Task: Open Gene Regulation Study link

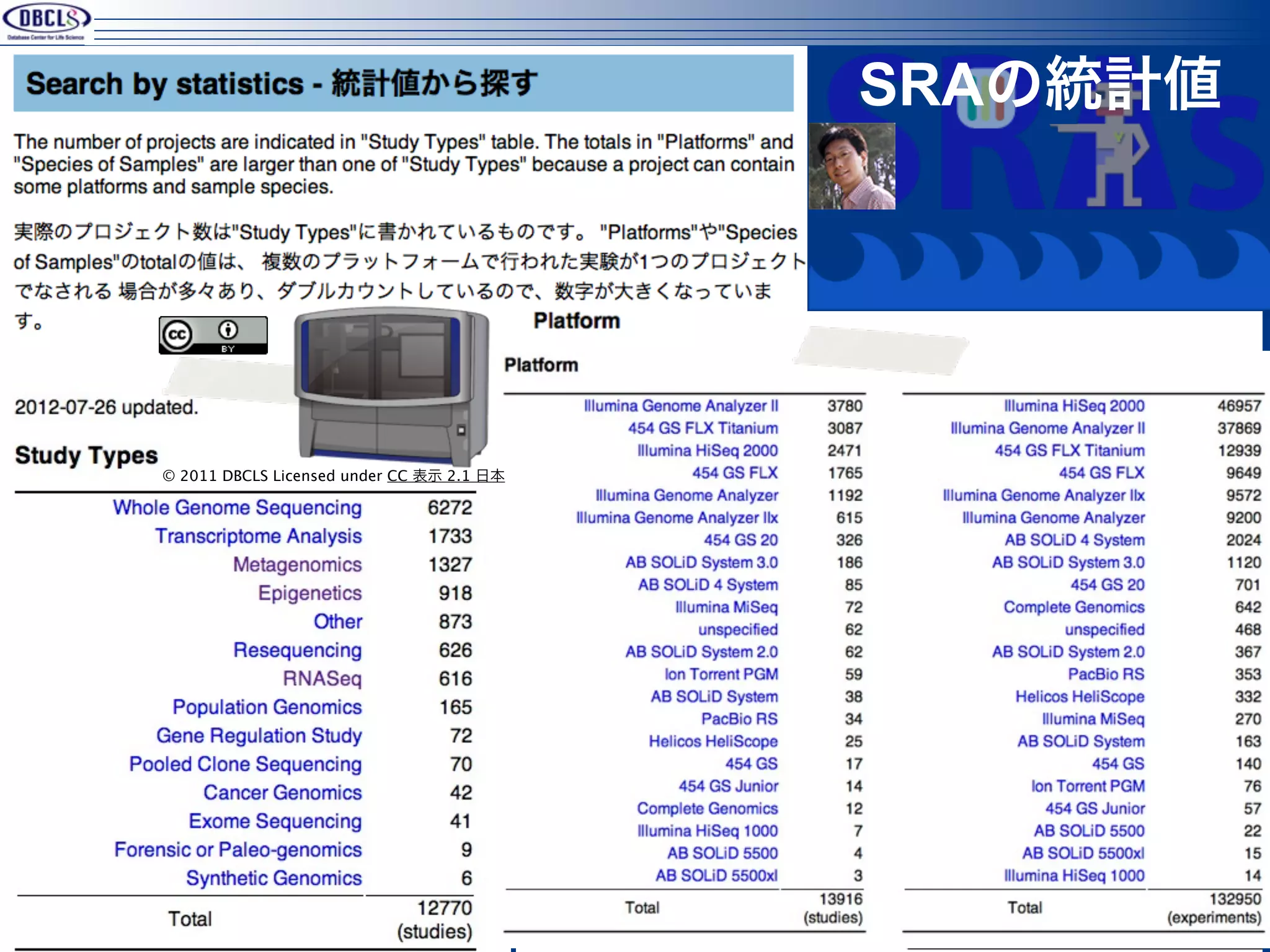Action: click(259, 736)
